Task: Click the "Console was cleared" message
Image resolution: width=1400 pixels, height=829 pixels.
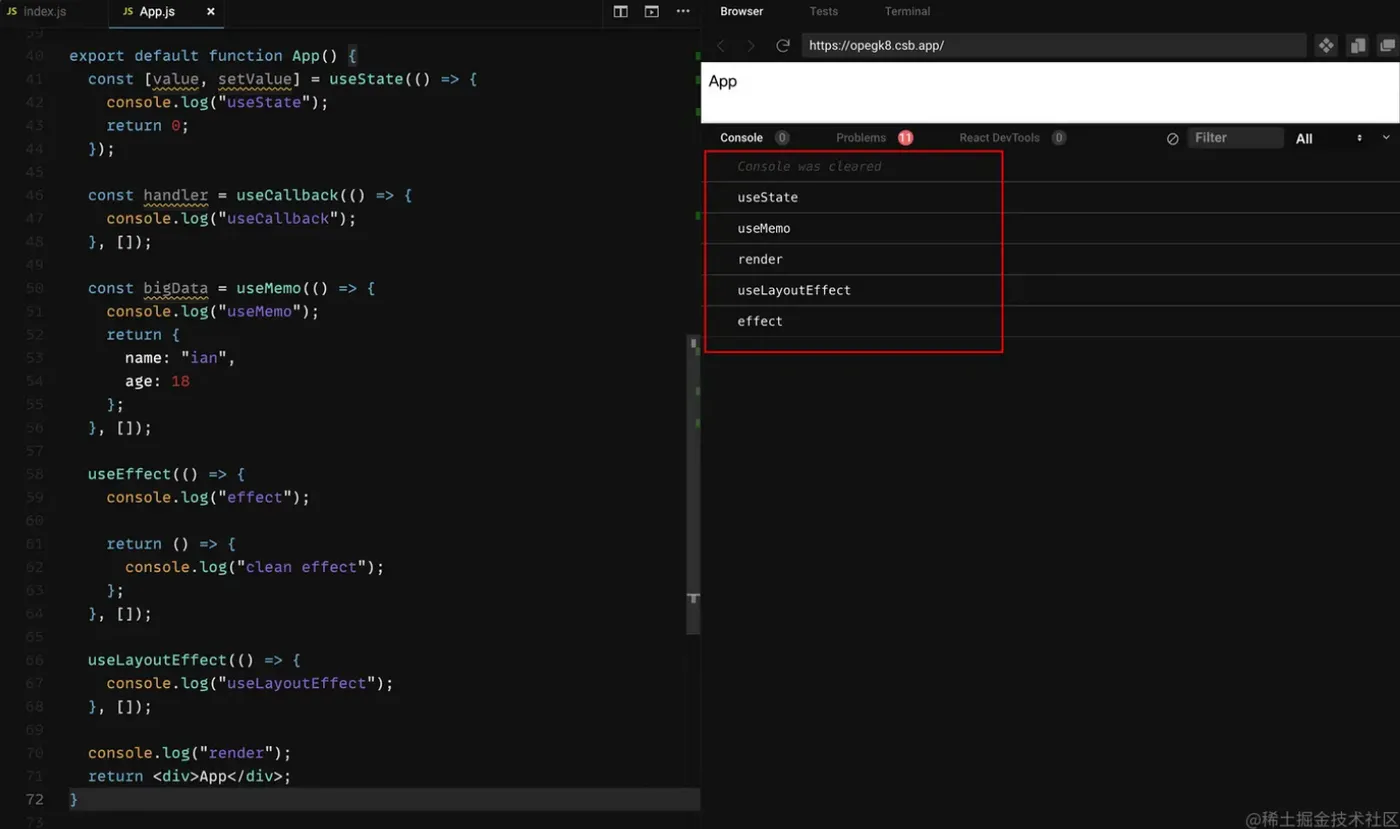Action: pos(809,167)
